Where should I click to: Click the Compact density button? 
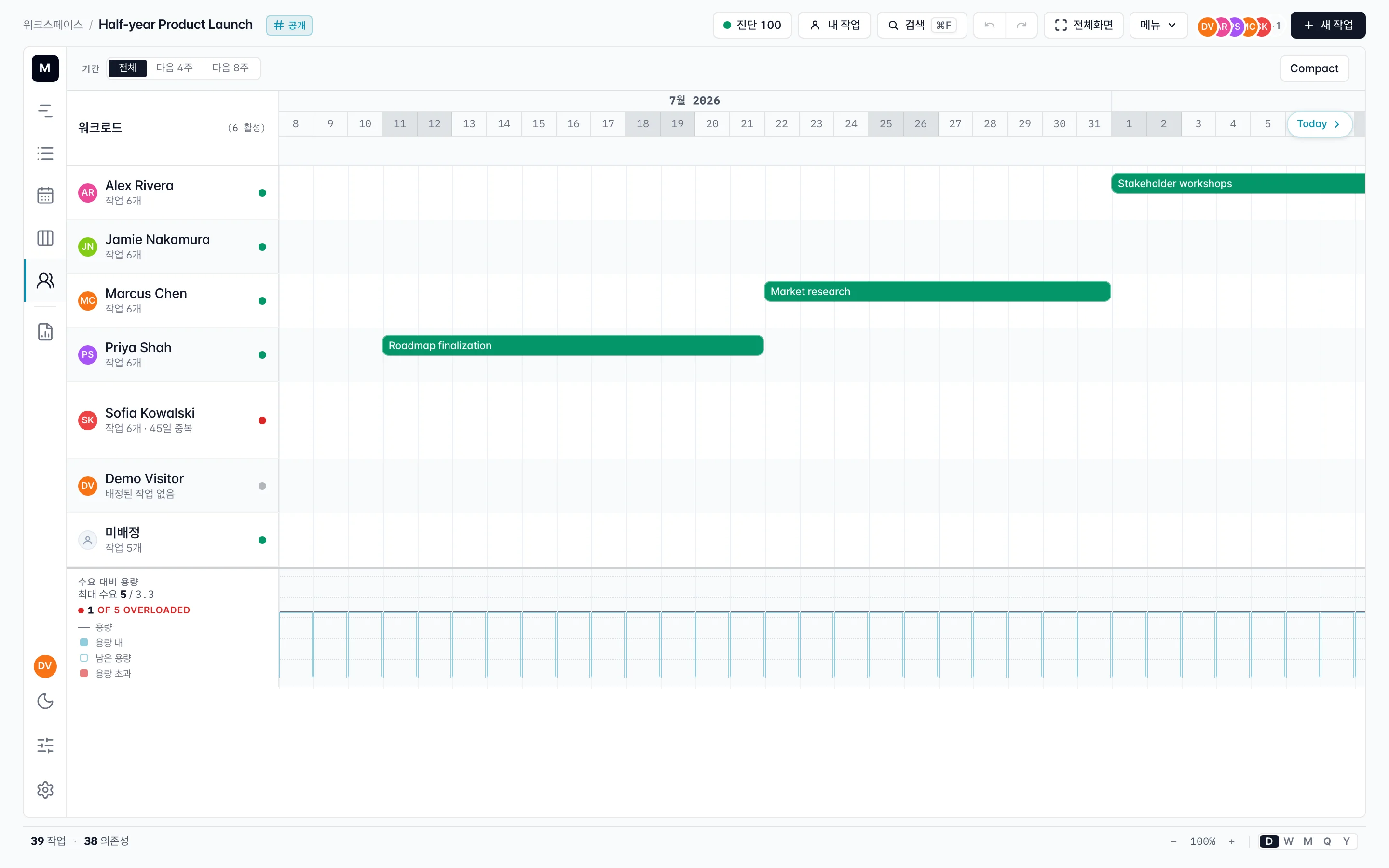tap(1314, 68)
